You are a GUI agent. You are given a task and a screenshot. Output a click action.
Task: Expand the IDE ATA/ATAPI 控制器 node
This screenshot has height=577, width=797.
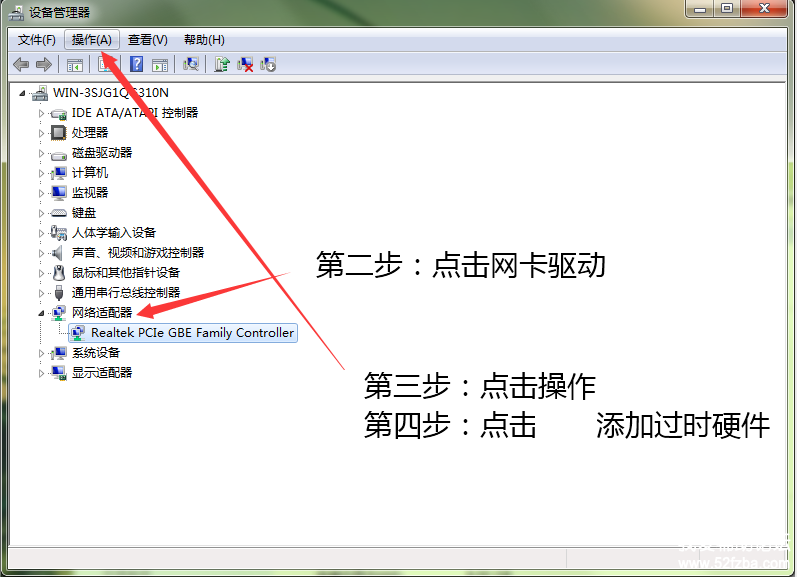pyautogui.click(x=41, y=113)
